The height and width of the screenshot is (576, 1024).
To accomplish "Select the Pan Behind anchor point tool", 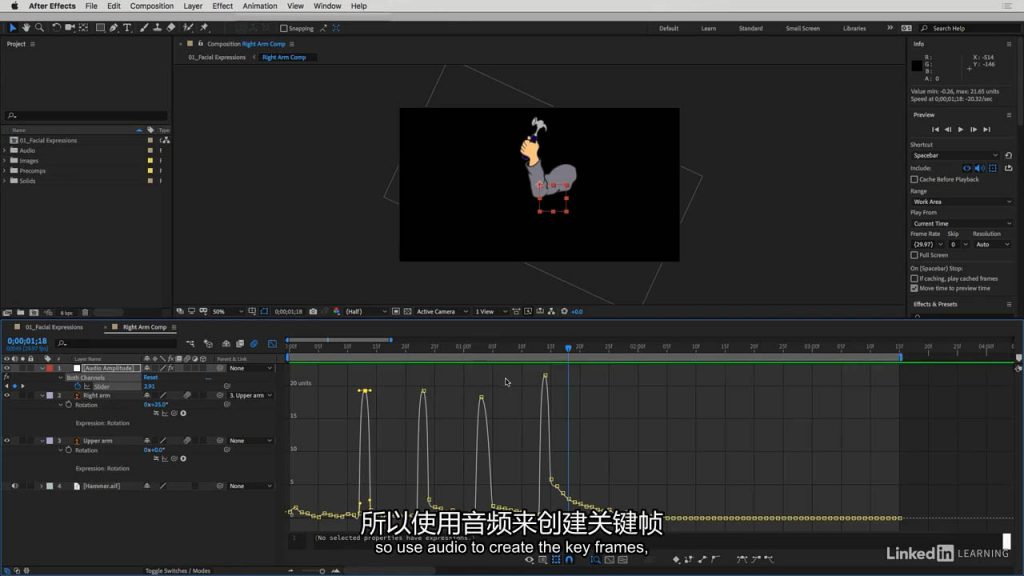I will coord(84,28).
